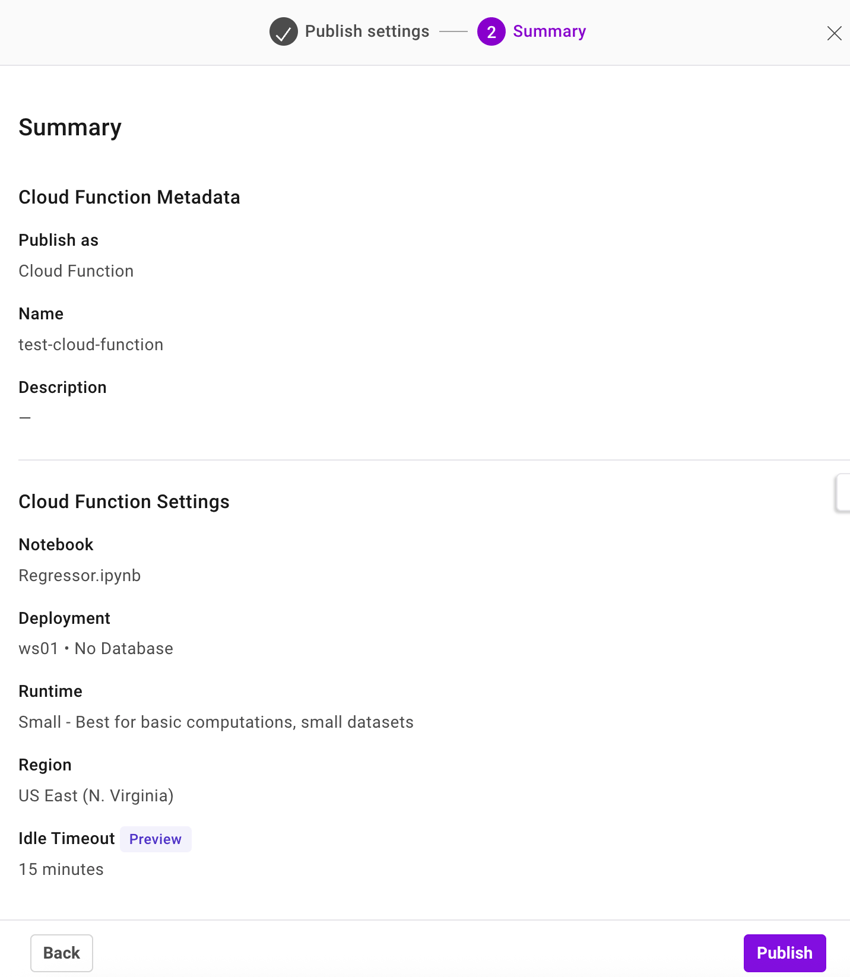
Task: Select the deployment value ws01 • No Database
Action: click(95, 648)
